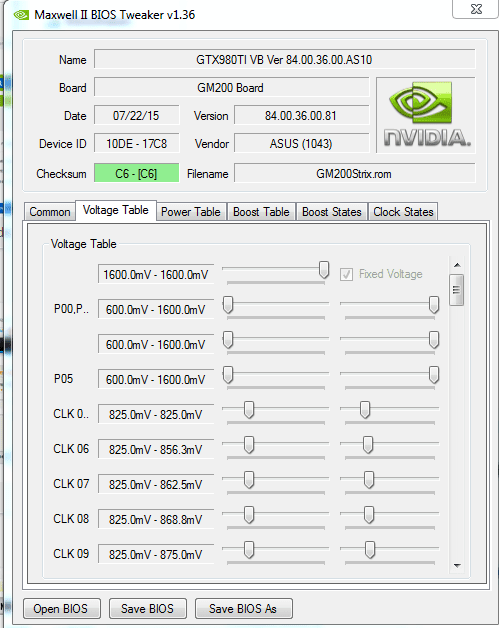Screen dimensions: 499x628
Task: Click the NVIDIA logo image
Action: click(426, 115)
